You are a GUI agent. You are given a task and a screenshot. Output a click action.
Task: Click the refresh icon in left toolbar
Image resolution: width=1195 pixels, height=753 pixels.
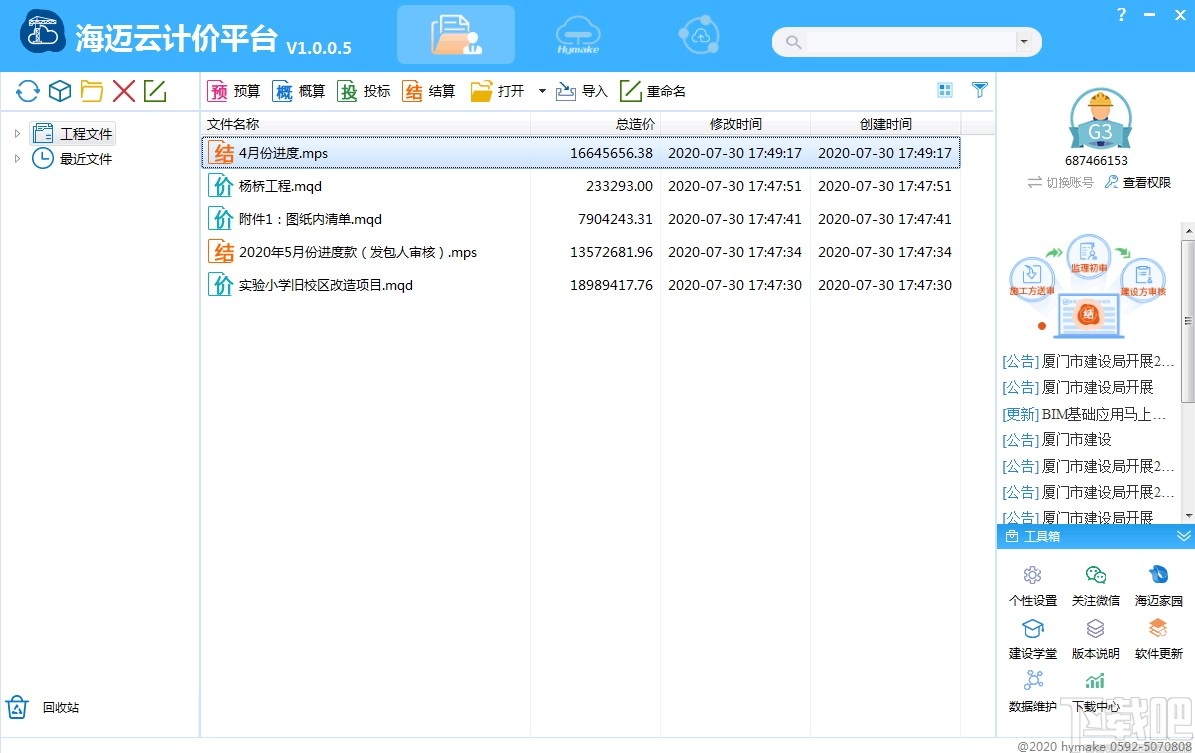coord(27,91)
